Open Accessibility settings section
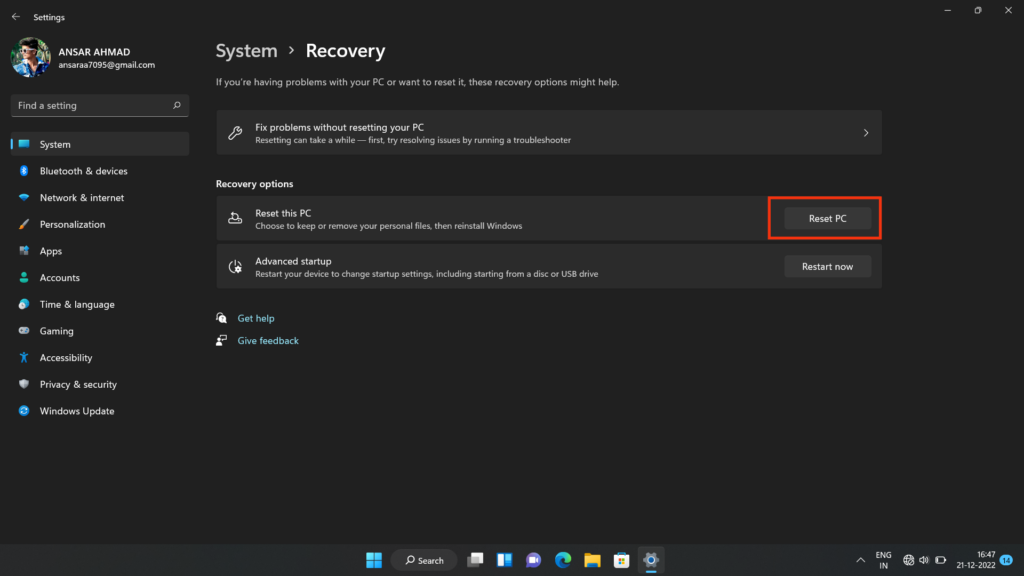 pos(100,358)
